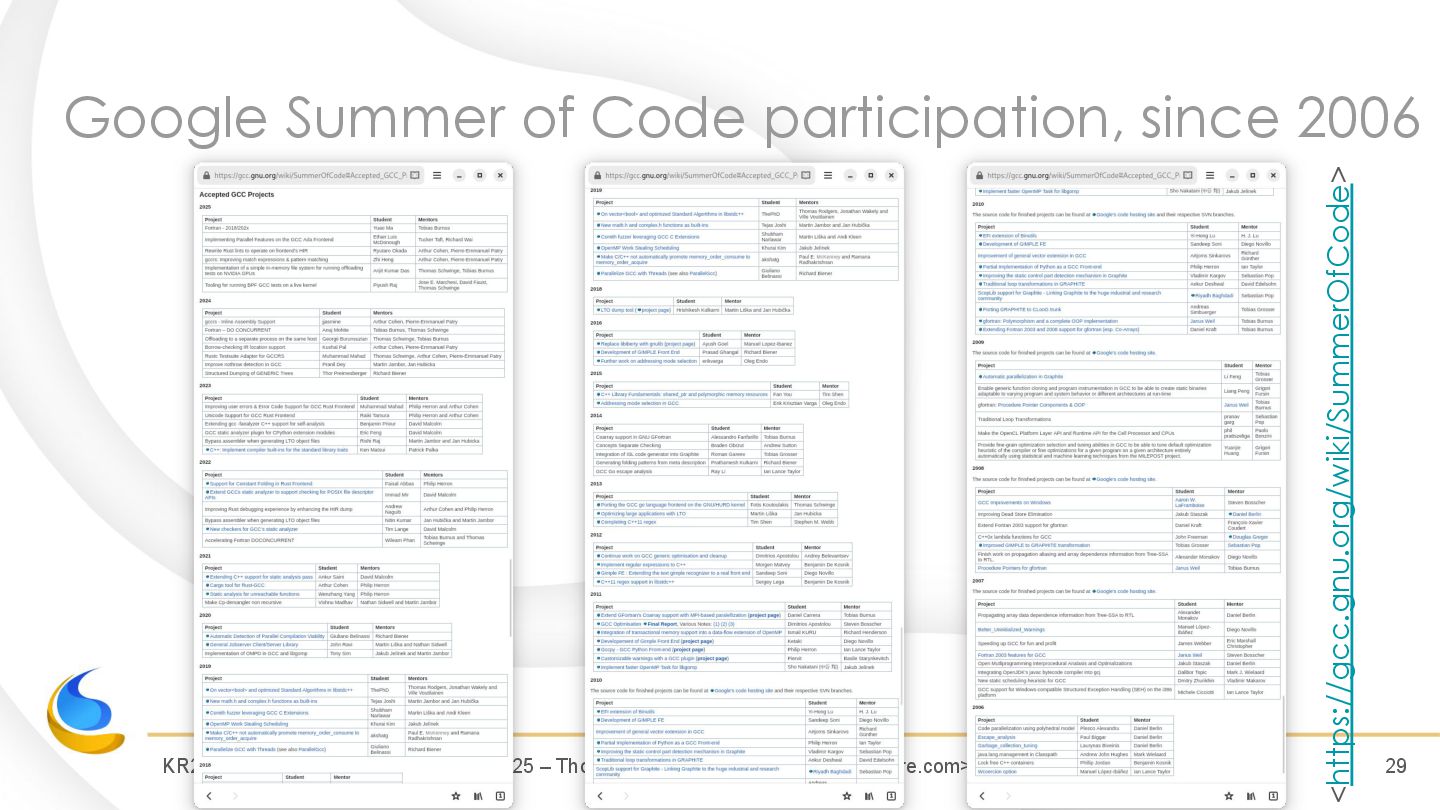Go back in the left browser window
Screen dimensions: 1440x810
(x=209, y=796)
